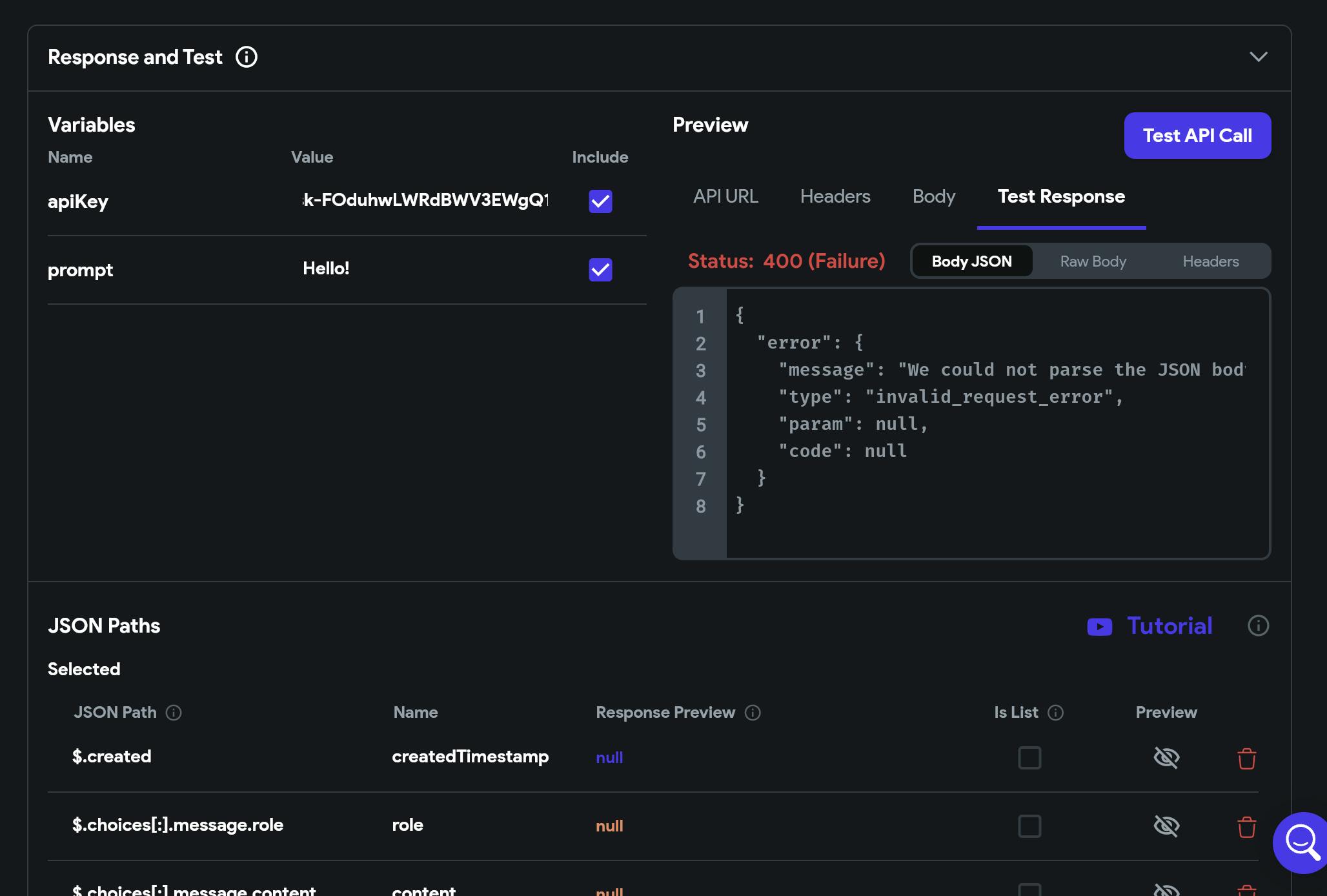Switch to the Body tab
This screenshot has width=1327, height=896.
coord(933,196)
